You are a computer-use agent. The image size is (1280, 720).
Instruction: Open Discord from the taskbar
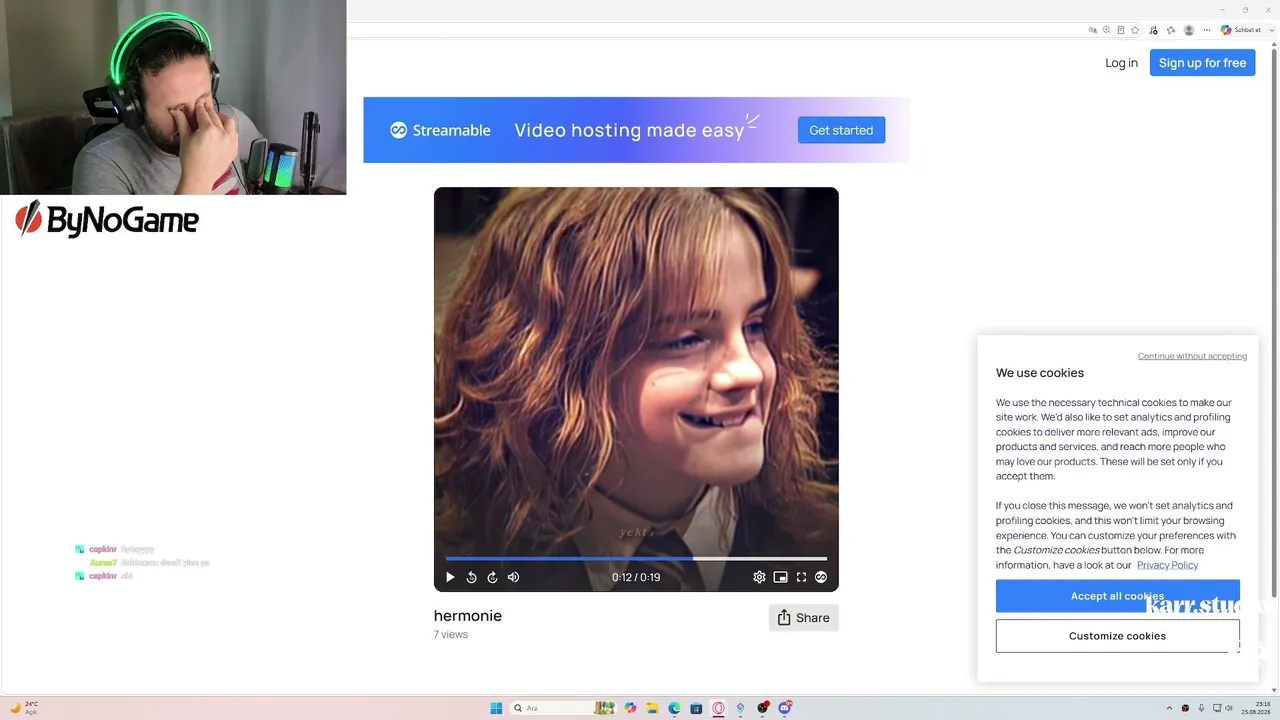pos(785,708)
